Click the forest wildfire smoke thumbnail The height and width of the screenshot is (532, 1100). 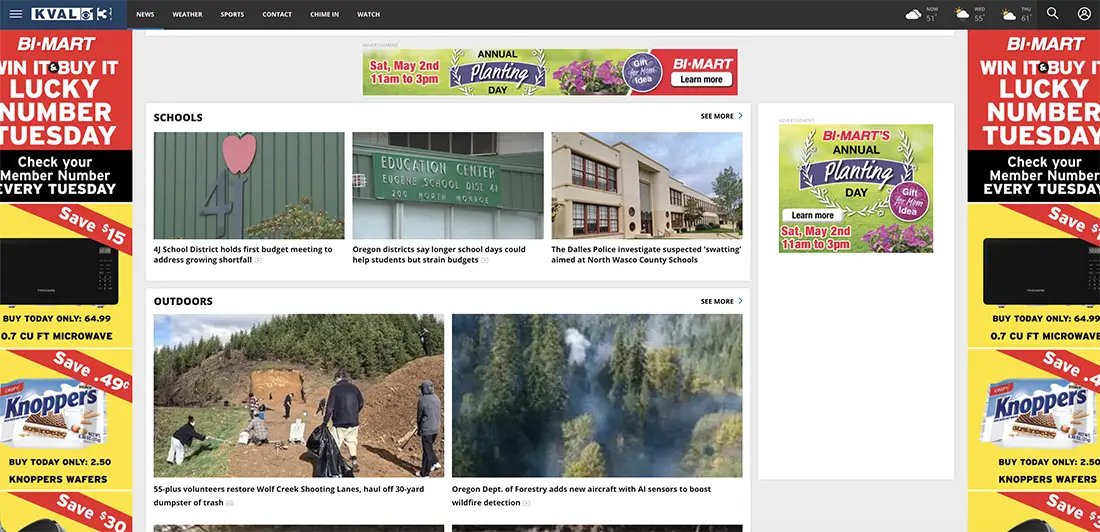coord(597,395)
